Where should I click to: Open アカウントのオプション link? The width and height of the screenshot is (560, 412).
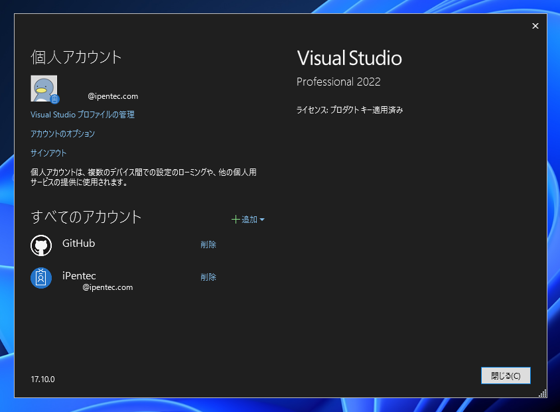tap(62, 134)
